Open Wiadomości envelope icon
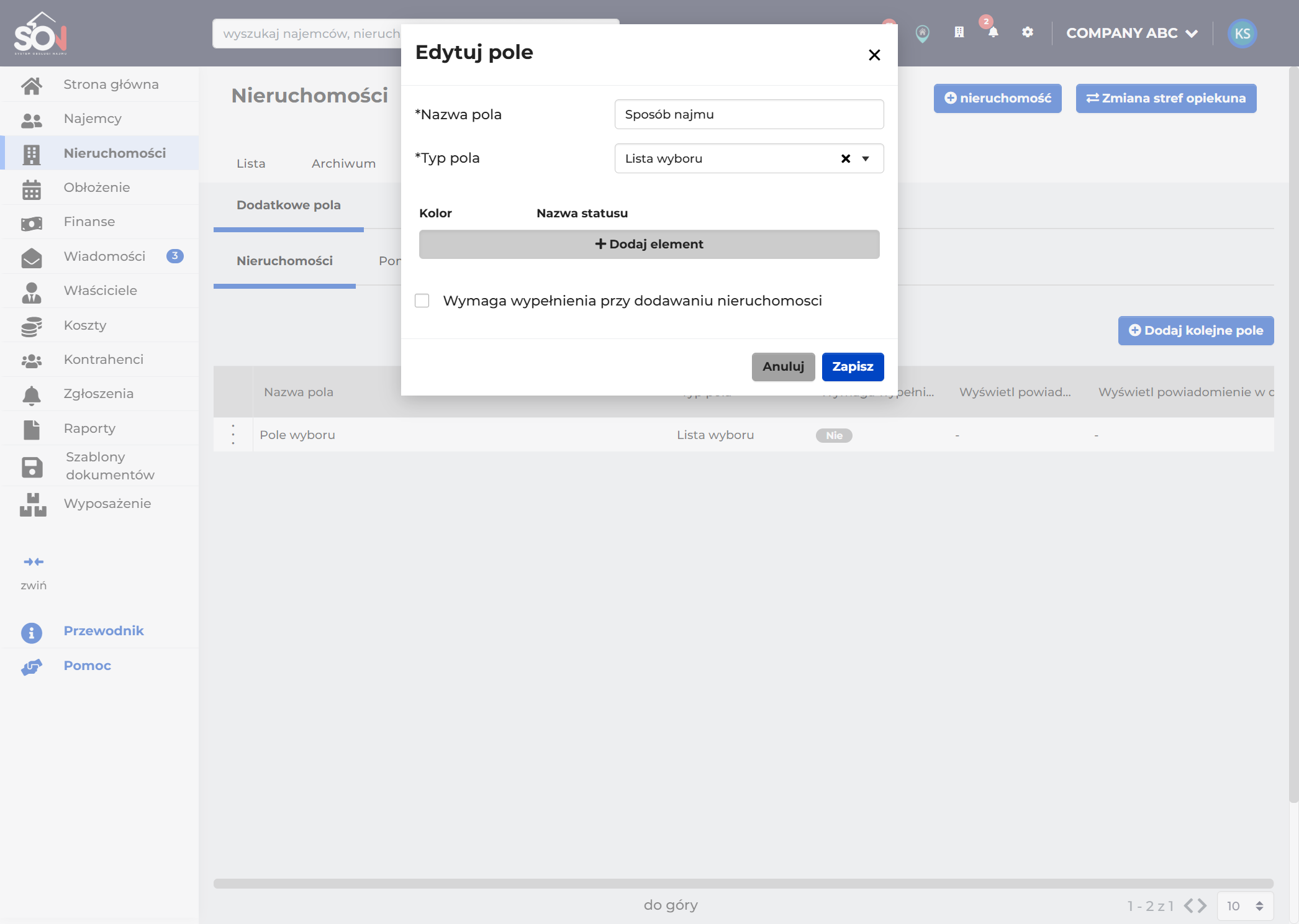The width and height of the screenshot is (1299, 924). coord(32,258)
